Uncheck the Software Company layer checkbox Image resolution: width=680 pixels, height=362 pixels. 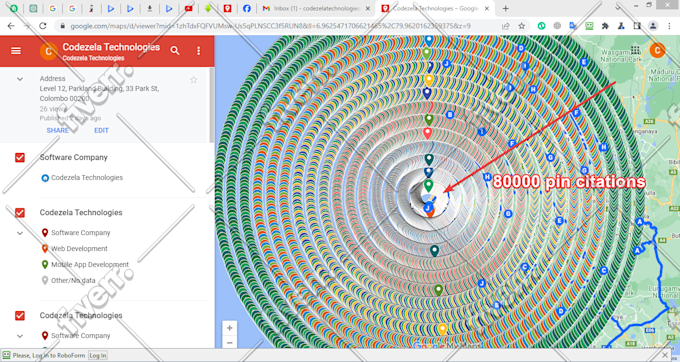pos(20,157)
